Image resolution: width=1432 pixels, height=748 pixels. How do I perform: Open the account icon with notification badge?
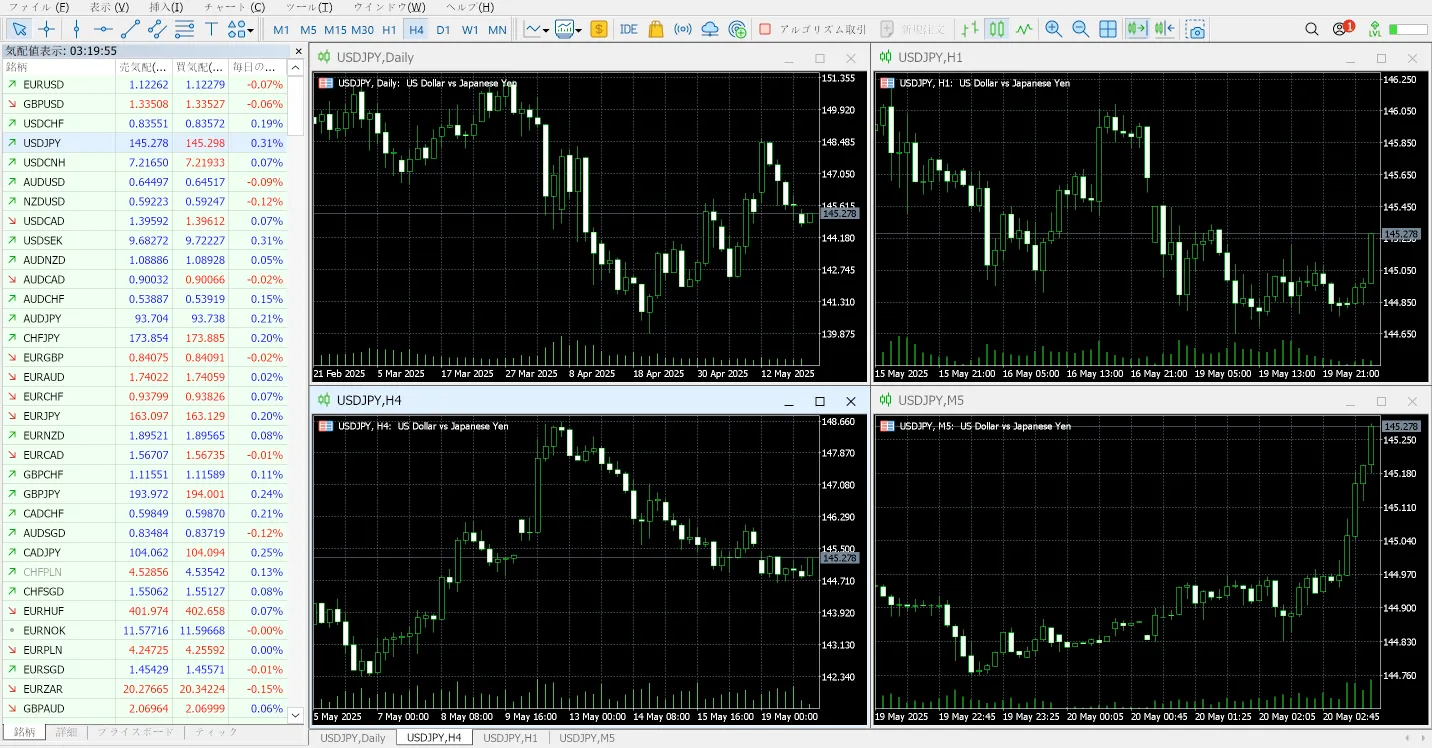(x=1342, y=28)
